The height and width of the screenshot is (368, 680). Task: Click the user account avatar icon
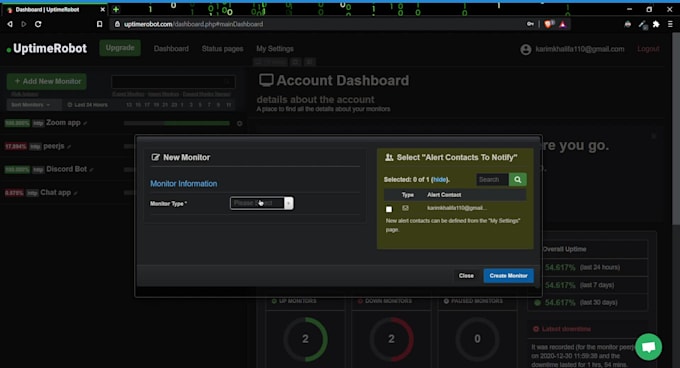click(526, 49)
